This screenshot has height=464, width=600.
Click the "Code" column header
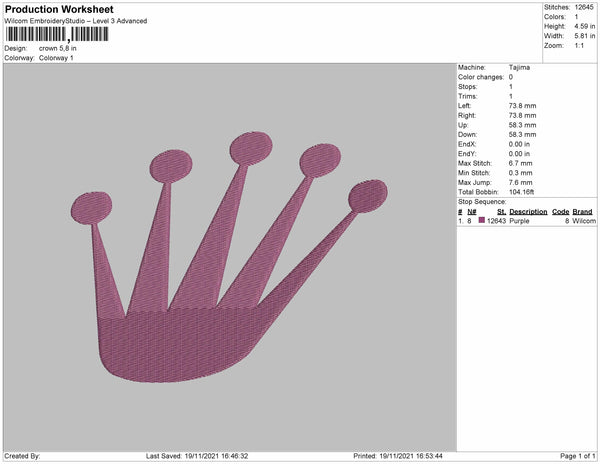tap(561, 212)
